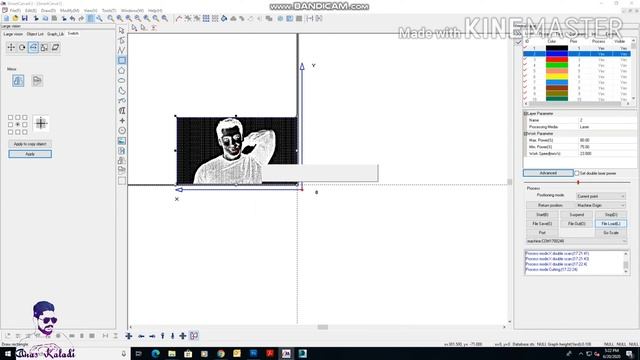Redo the action with the toolbar arrow
The width and height of the screenshot is (640, 360).
pyautogui.click(x=81, y=18)
